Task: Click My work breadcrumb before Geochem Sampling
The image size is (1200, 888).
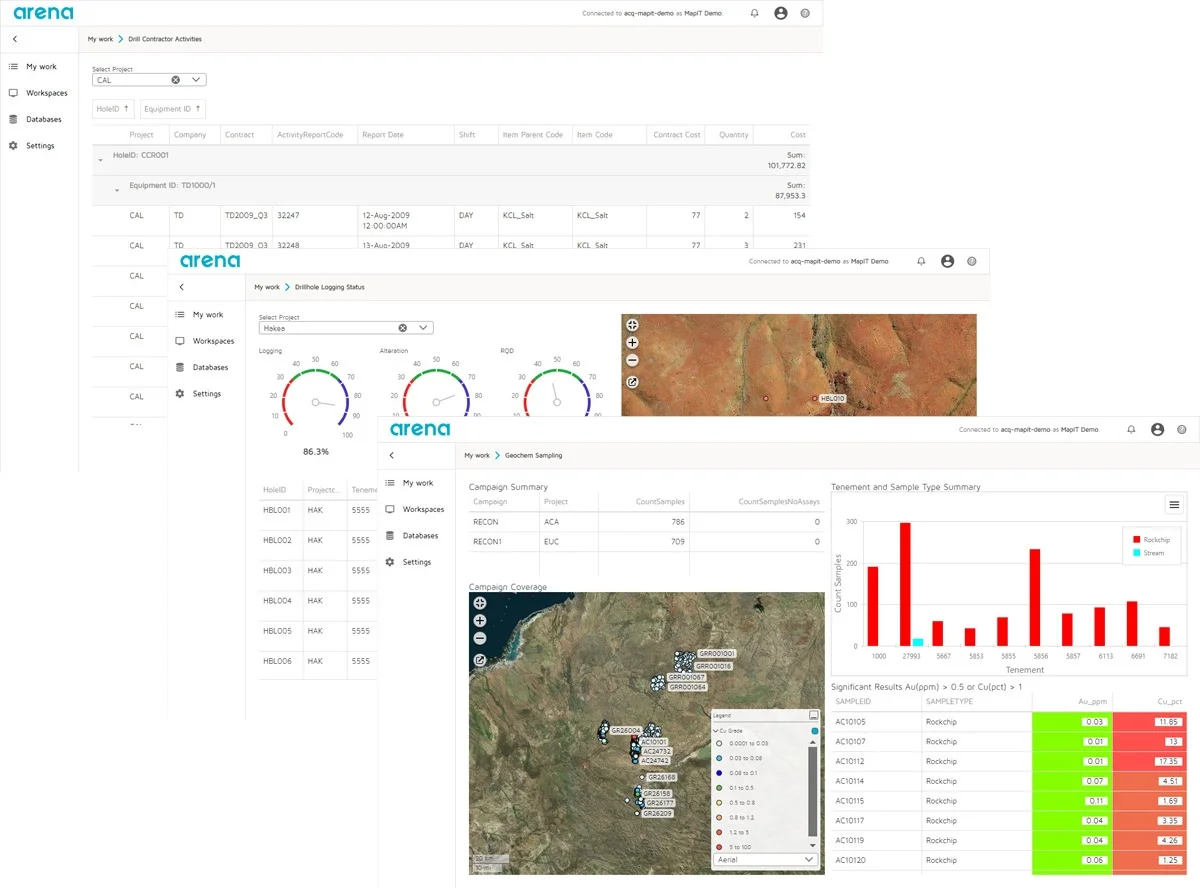Action: 477,455
